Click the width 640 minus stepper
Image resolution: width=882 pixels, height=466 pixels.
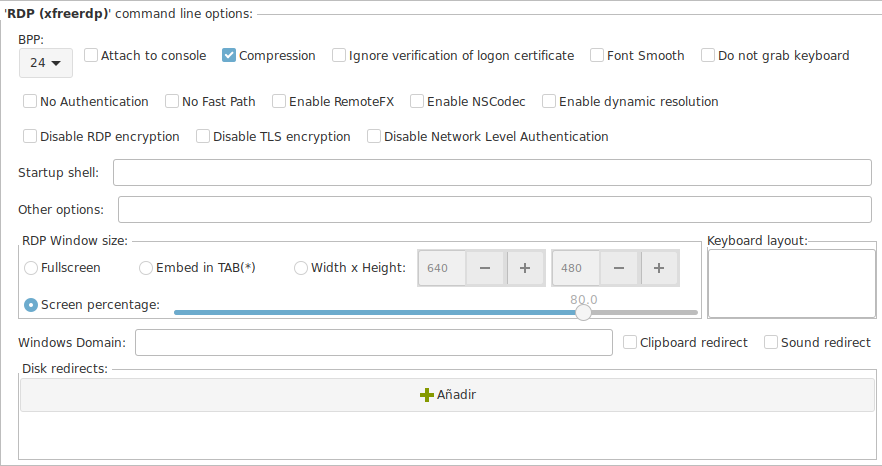[x=485, y=268]
